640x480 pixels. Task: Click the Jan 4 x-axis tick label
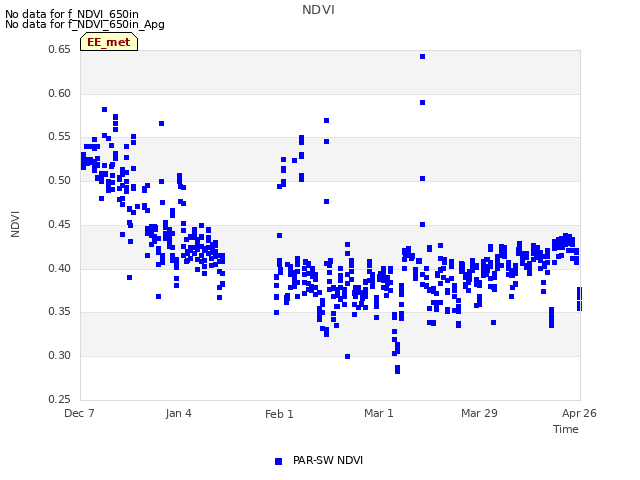point(178,413)
